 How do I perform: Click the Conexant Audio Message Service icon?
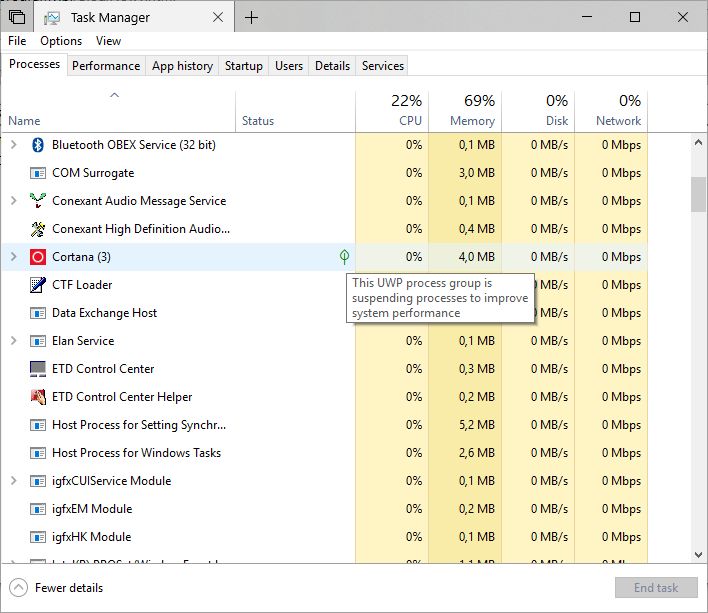[38, 200]
